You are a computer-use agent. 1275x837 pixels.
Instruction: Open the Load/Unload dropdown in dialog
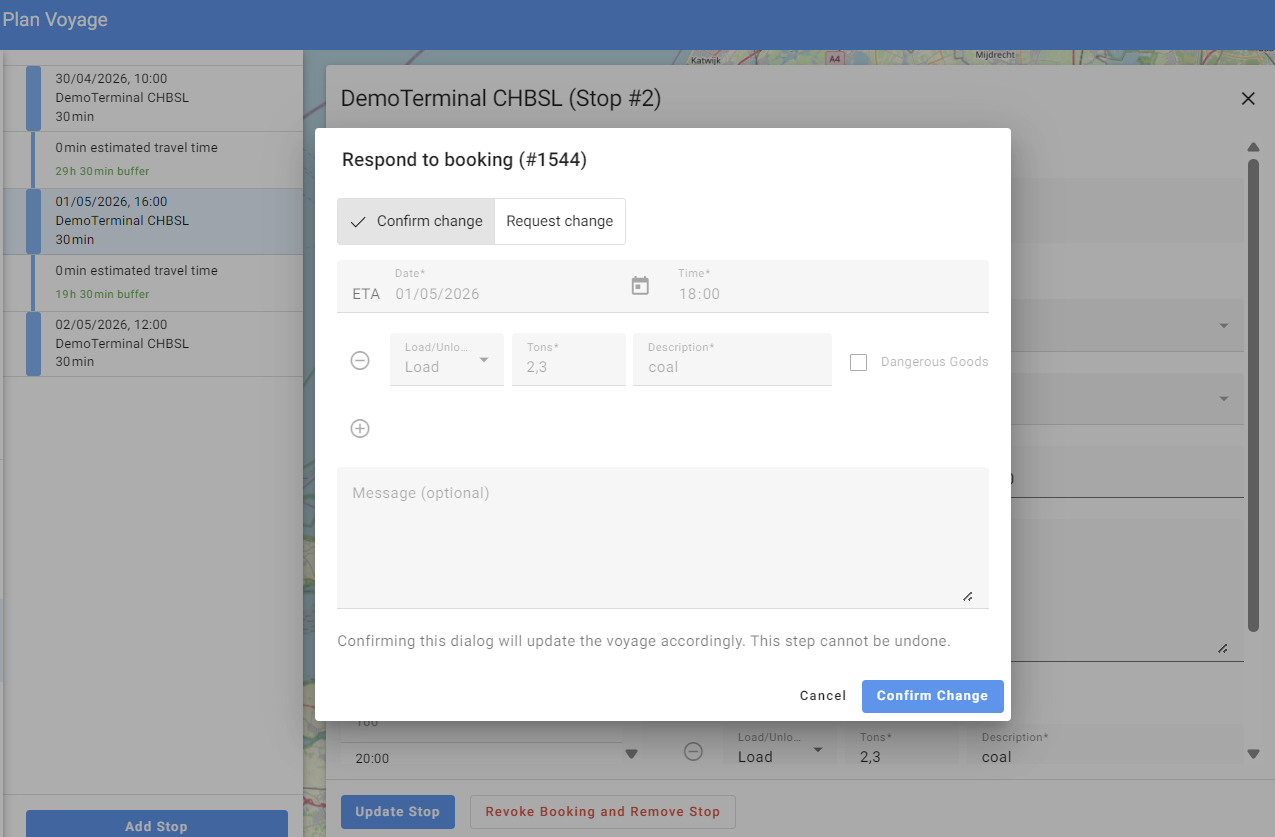click(x=446, y=360)
